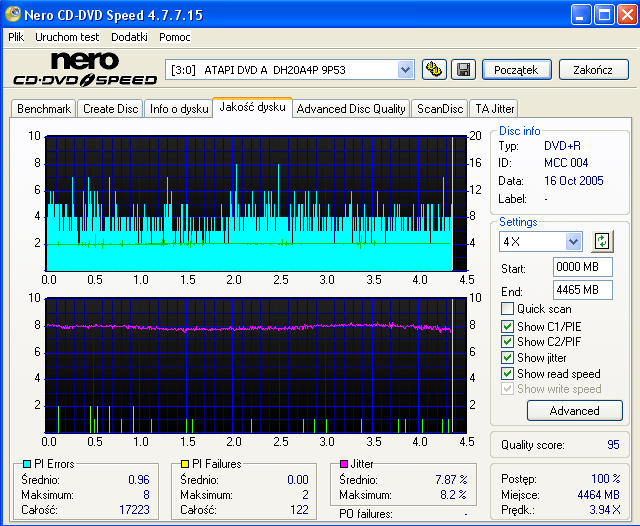The height and width of the screenshot is (526, 640).
Task: Open the drive selection dropdown
Action: tap(405, 70)
